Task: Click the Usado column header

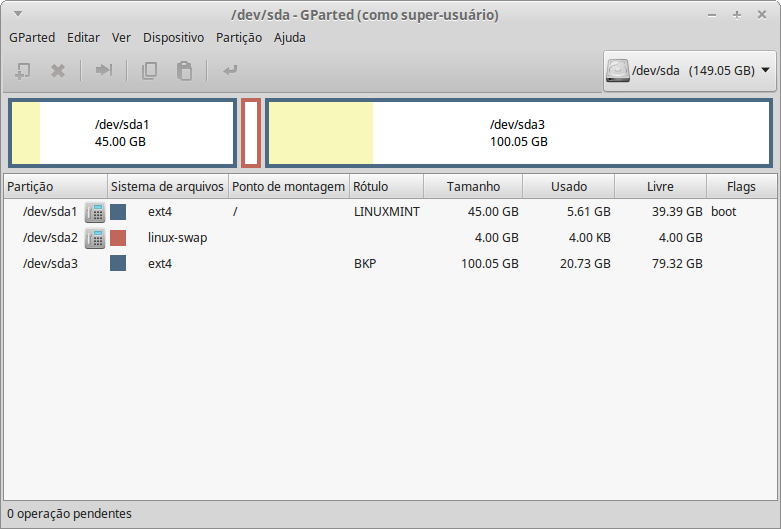Action: click(x=569, y=187)
